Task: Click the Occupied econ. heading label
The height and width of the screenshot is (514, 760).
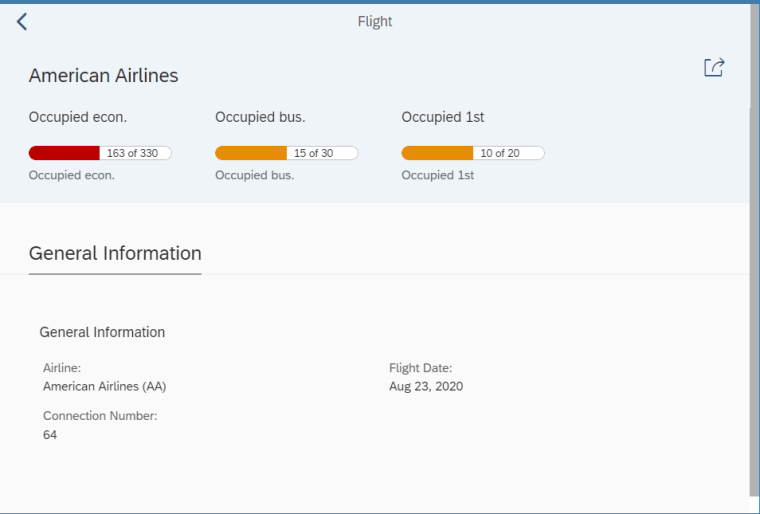Action: [x=78, y=117]
